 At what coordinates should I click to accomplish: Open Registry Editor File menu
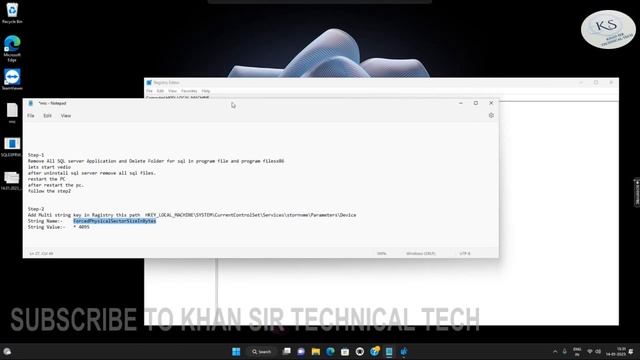pos(149,91)
